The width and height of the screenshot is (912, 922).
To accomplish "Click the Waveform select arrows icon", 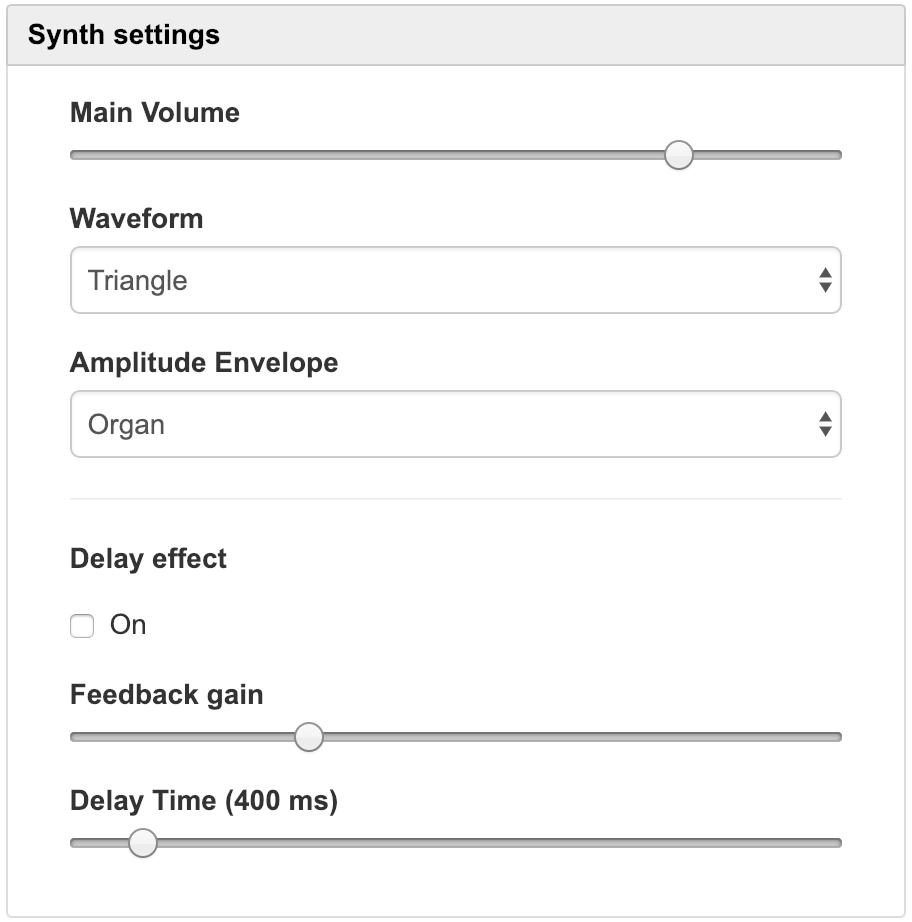I will pyautogui.click(x=824, y=281).
